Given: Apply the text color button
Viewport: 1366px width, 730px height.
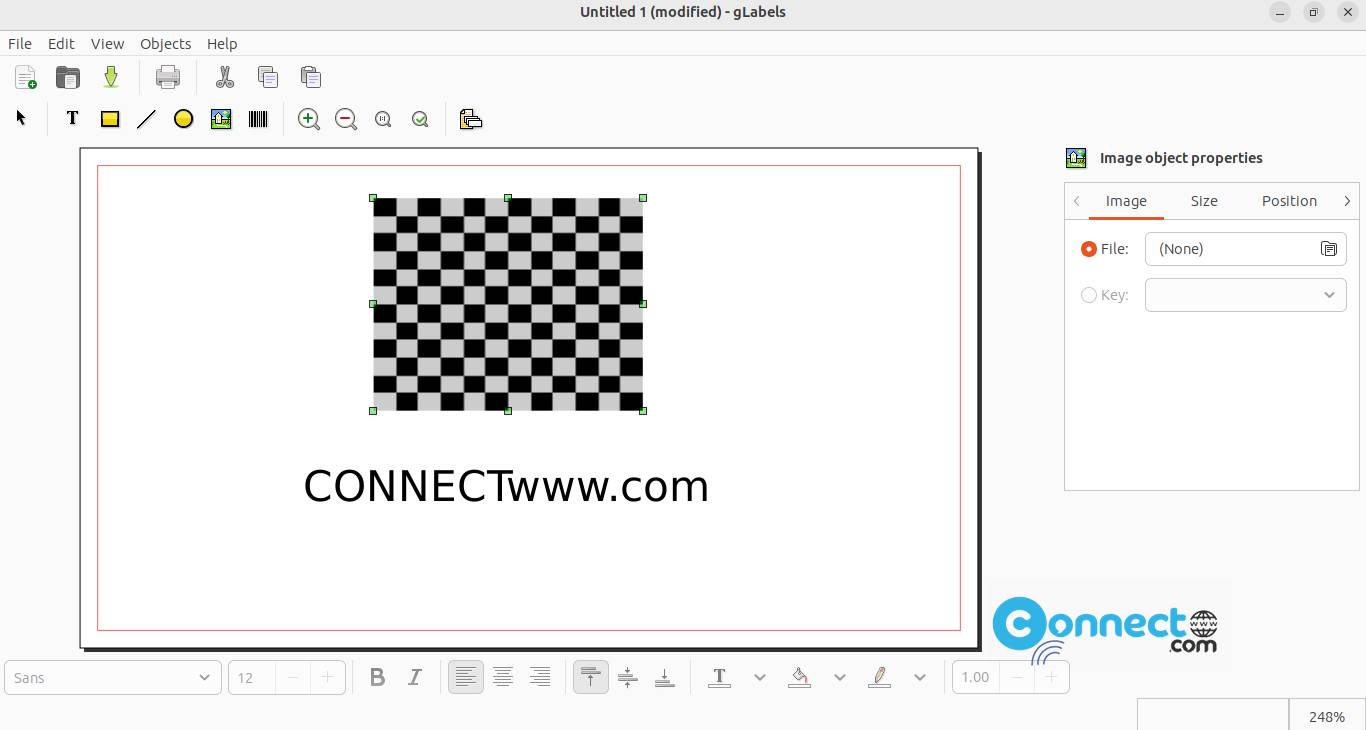Looking at the screenshot, I should point(719,677).
